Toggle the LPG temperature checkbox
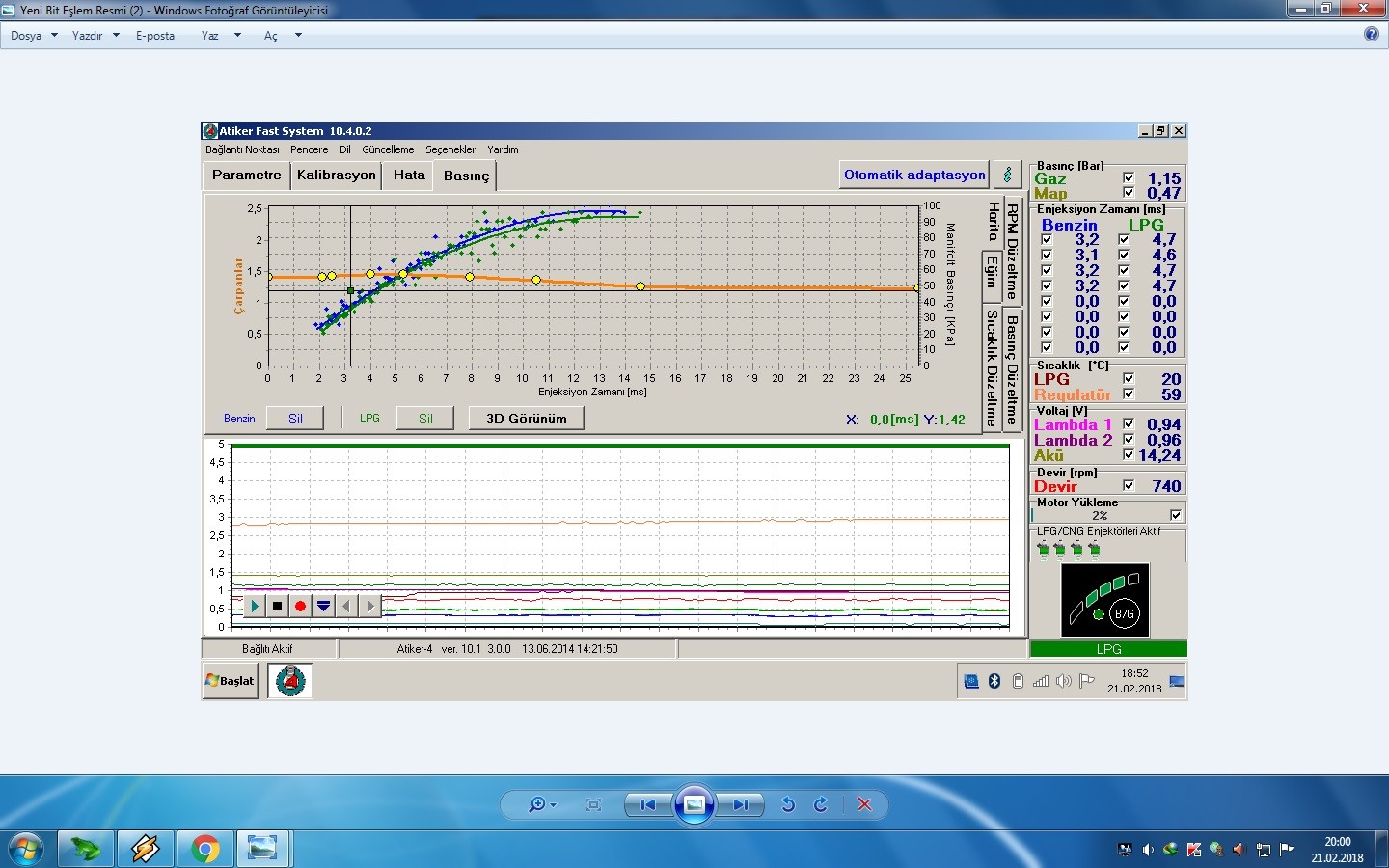 1129,379
